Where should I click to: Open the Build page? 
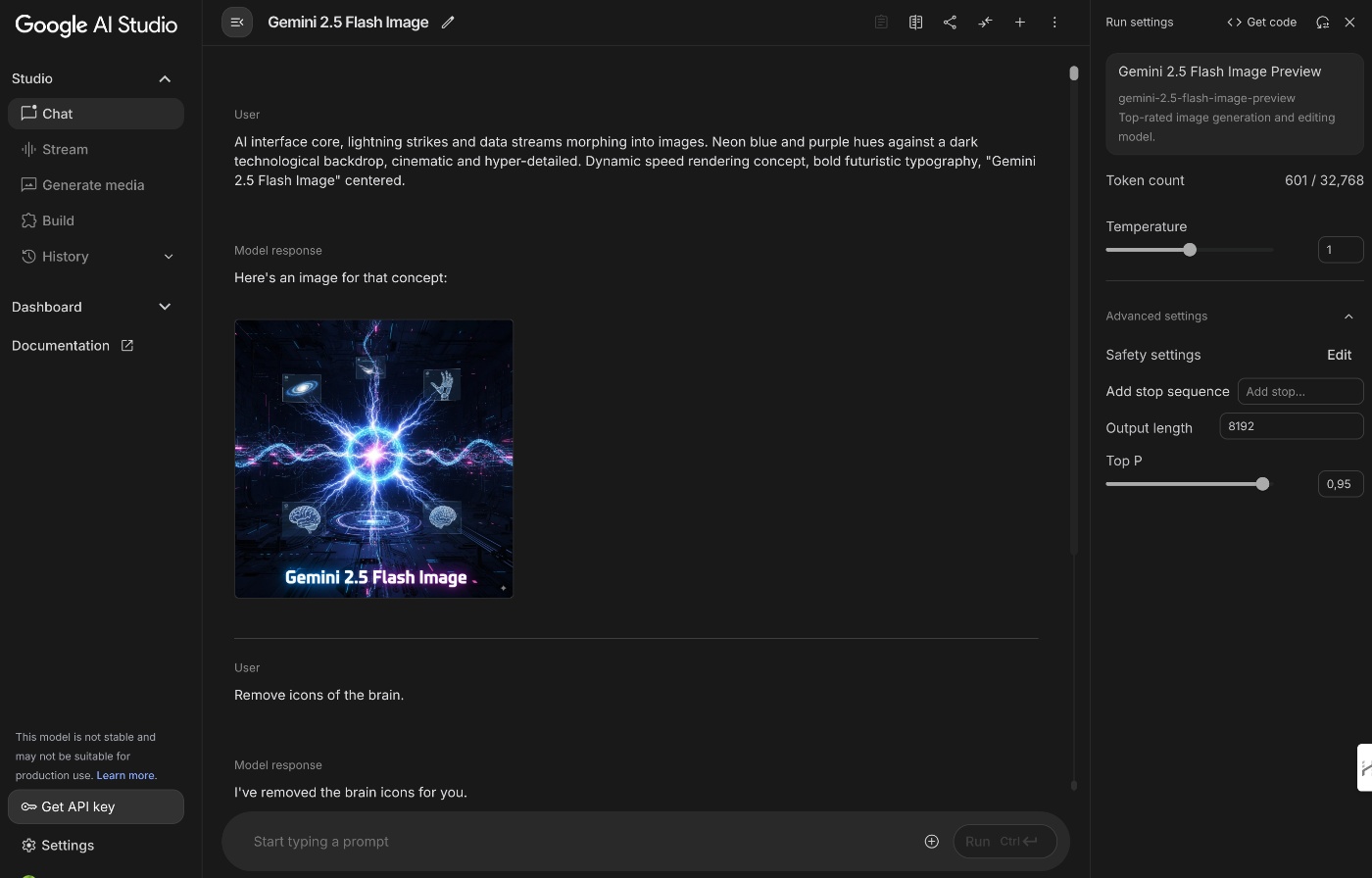coord(58,220)
